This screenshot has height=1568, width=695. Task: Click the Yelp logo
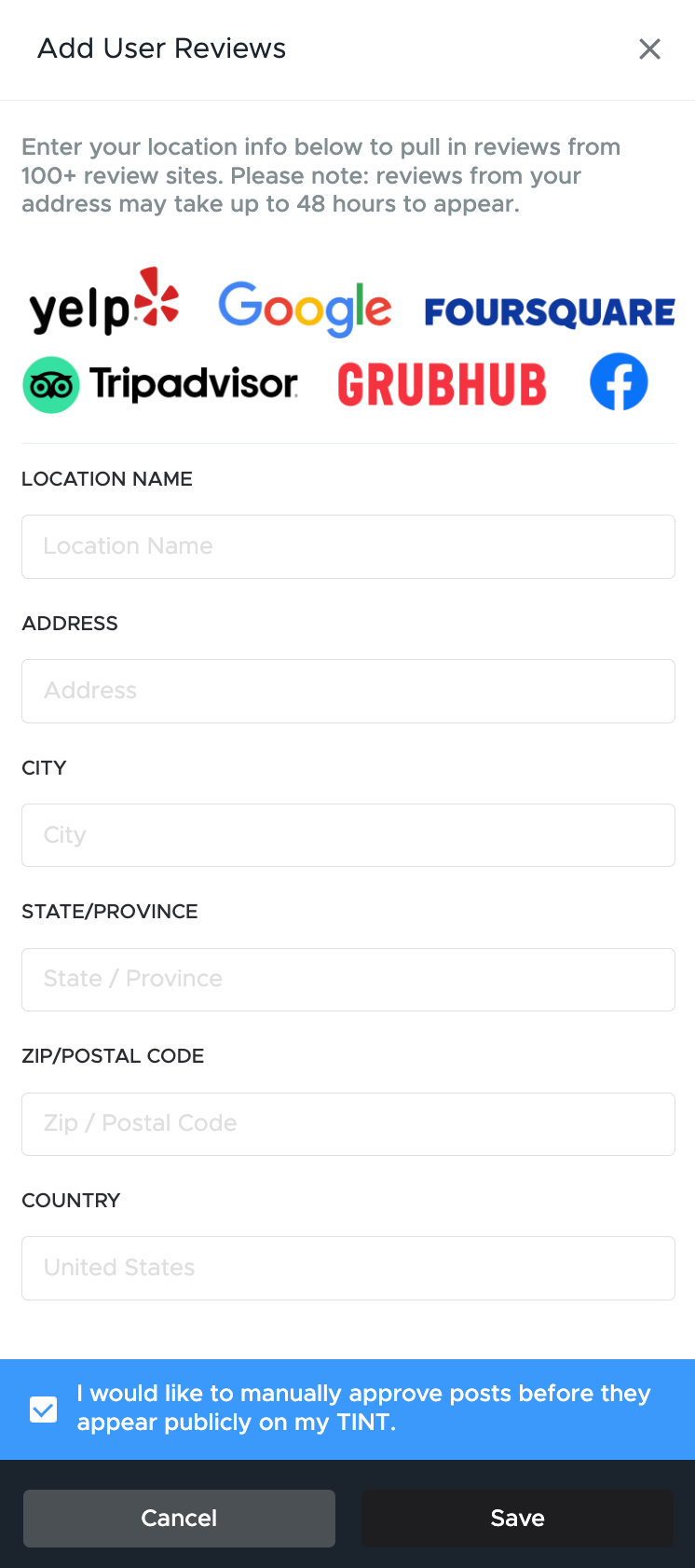click(x=103, y=302)
